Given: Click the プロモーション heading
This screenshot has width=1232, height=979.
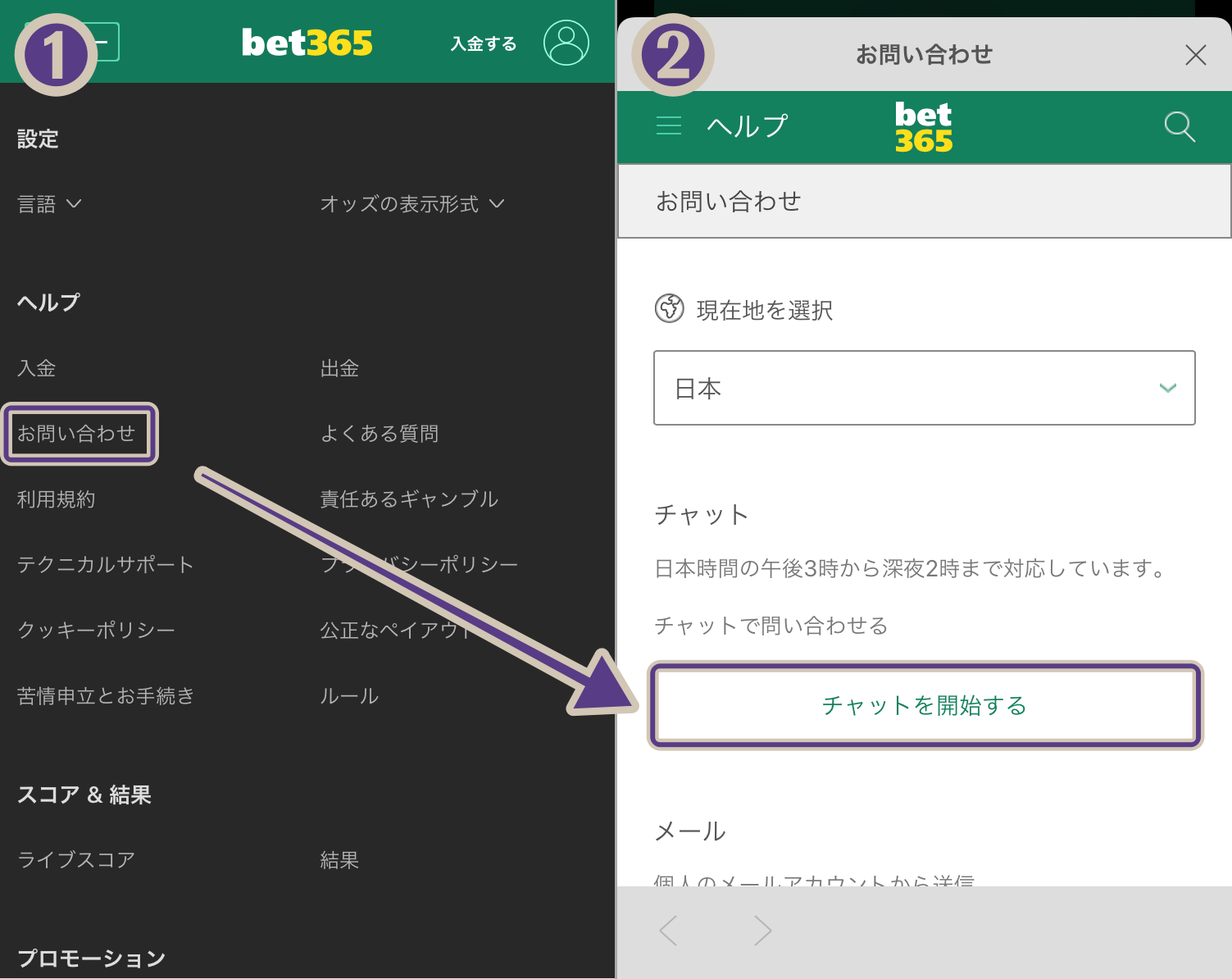Looking at the screenshot, I should click(x=92, y=958).
